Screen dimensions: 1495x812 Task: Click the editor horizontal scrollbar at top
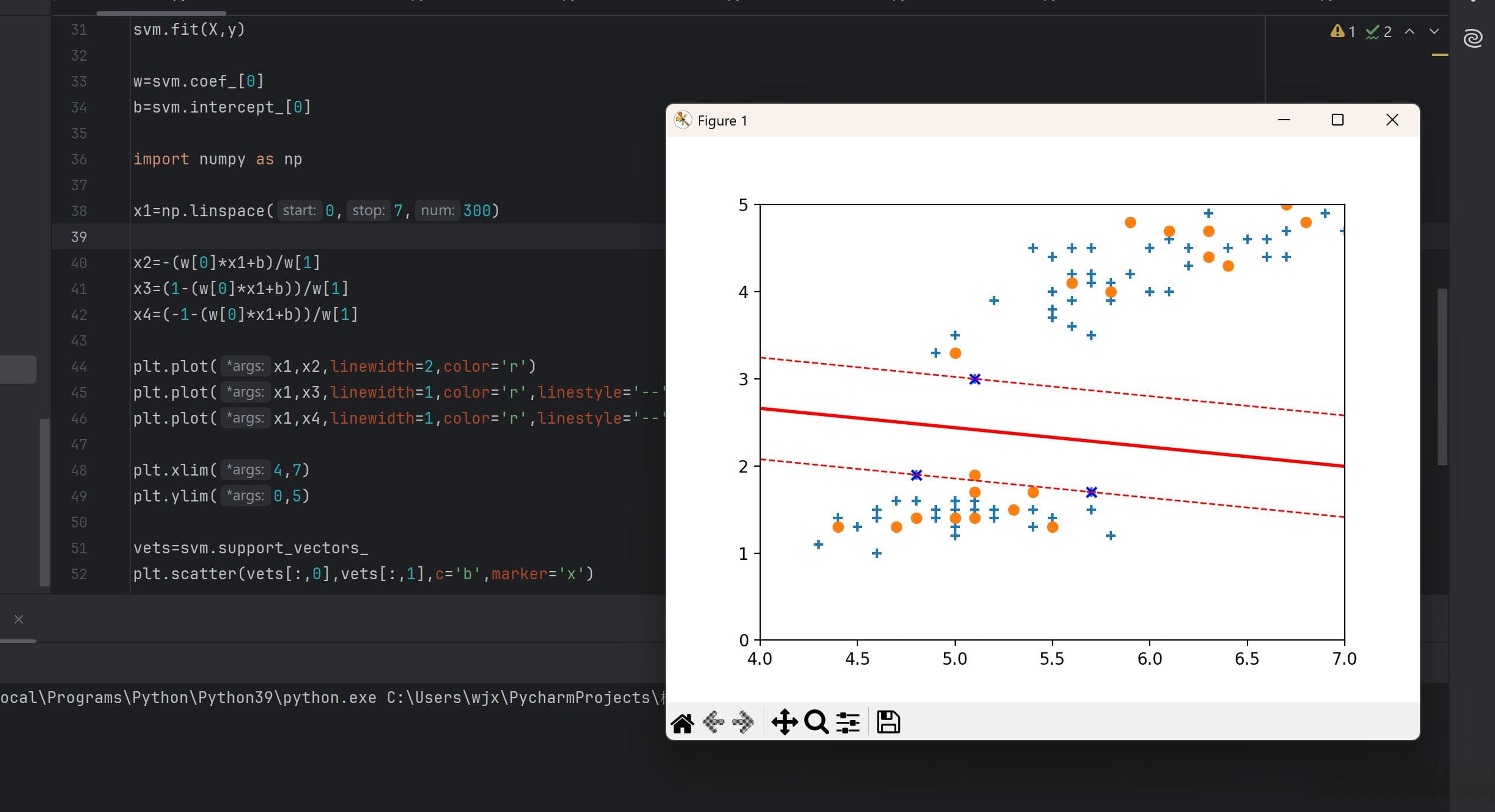pos(161,13)
